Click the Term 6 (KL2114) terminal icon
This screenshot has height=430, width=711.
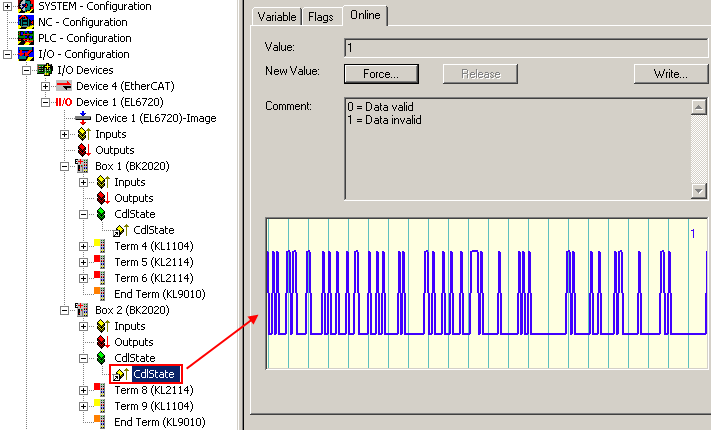(100, 278)
